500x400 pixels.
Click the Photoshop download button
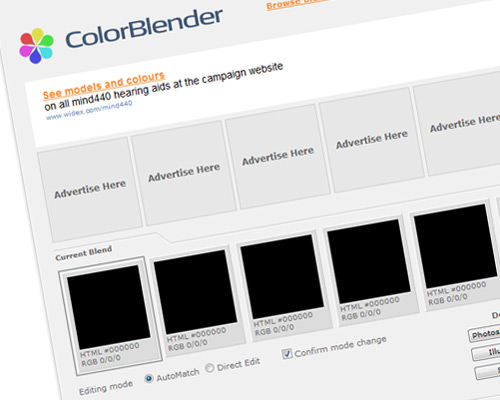[484, 334]
